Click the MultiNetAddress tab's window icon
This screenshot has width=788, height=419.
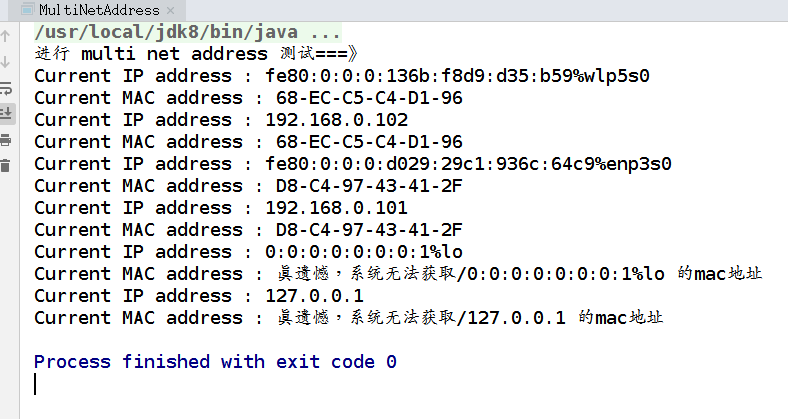28,10
